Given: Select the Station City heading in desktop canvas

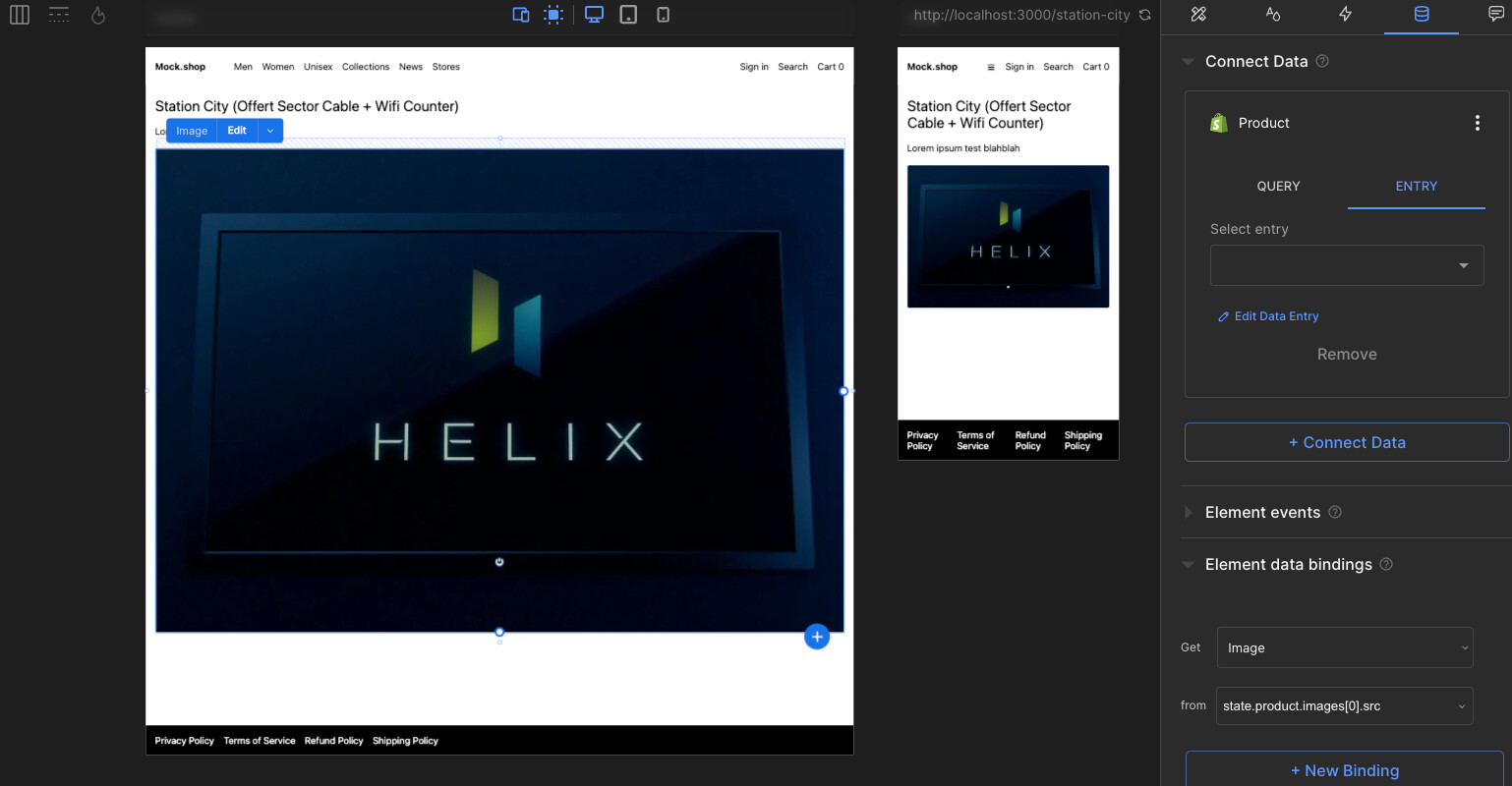Looking at the screenshot, I should tap(307, 106).
